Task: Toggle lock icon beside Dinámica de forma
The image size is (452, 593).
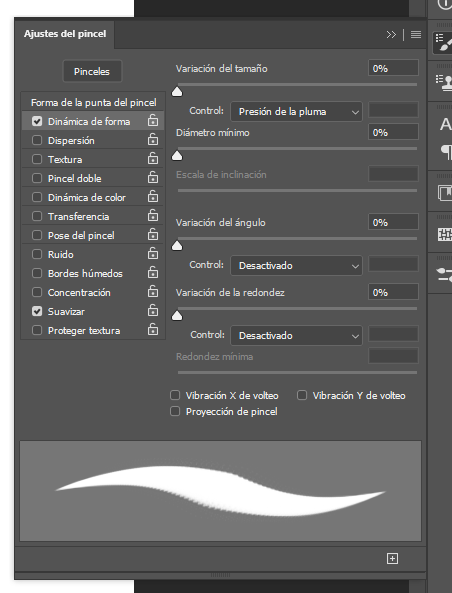Action: click(153, 120)
